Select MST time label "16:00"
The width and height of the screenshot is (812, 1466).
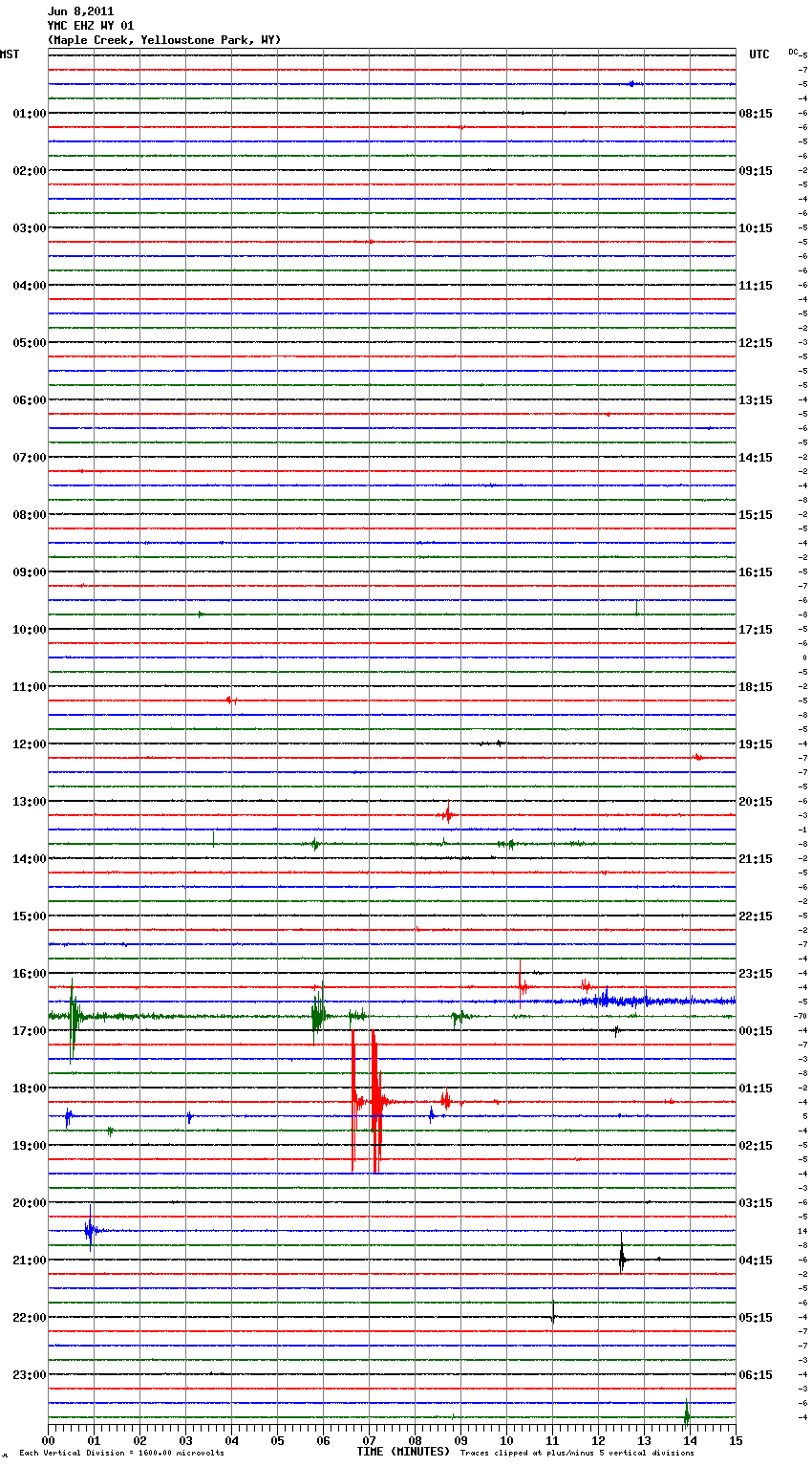click(x=30, y=974)
